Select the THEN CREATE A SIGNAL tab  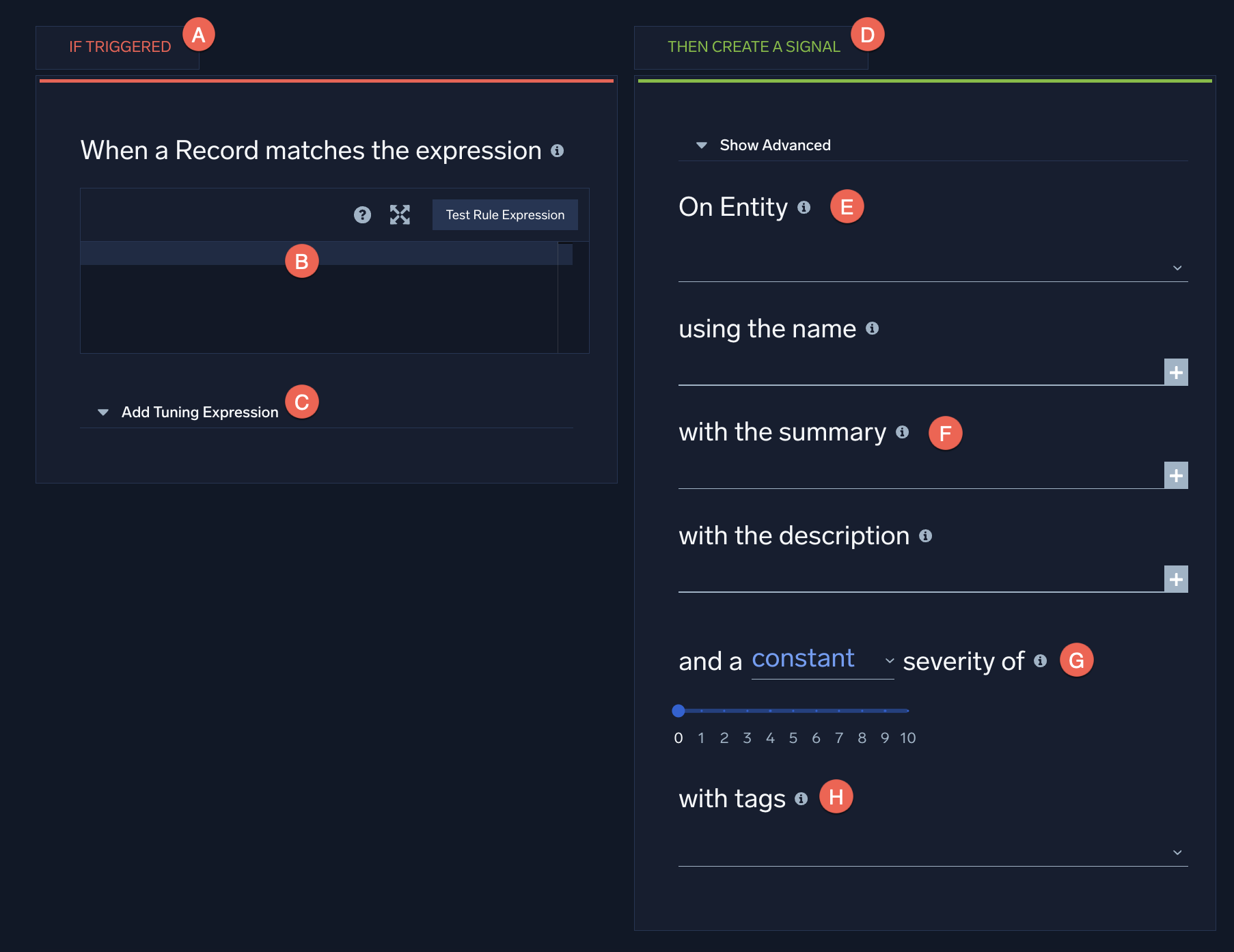pyautogui.click(x=753, y=47)
